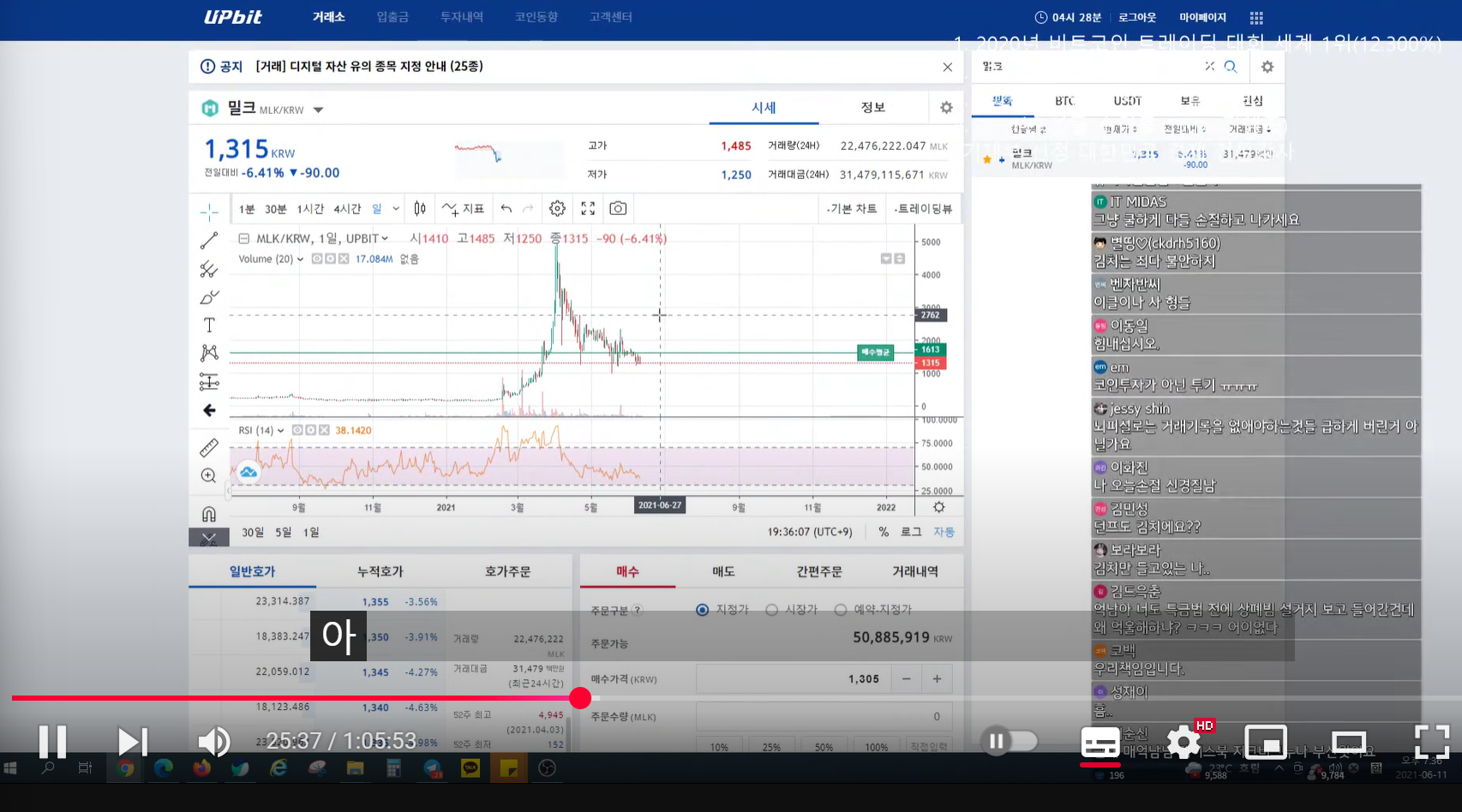Open Volume indicator settings gear
The width and height of the screenshot is (1462, 812).
pyautogui.click(x=330, y=259)
